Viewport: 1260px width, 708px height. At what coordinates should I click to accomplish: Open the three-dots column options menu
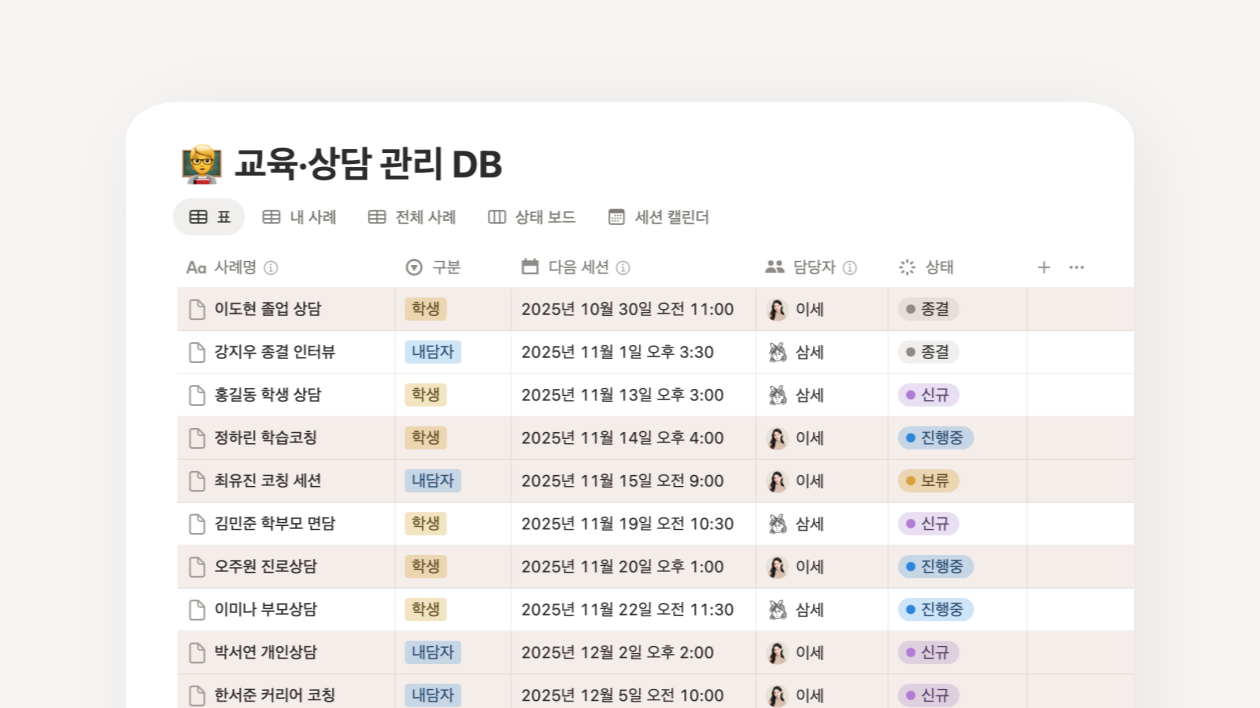[x=1076, y=267]
